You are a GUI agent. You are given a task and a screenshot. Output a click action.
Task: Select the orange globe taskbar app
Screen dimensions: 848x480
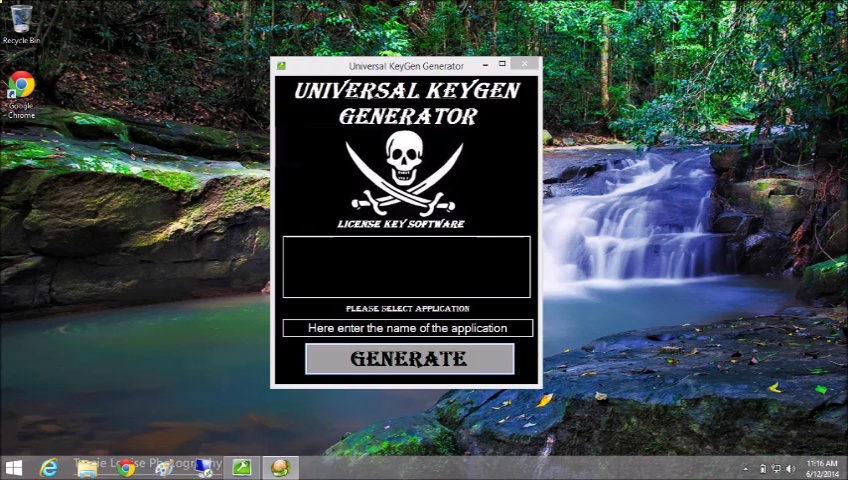click(280, 468)
